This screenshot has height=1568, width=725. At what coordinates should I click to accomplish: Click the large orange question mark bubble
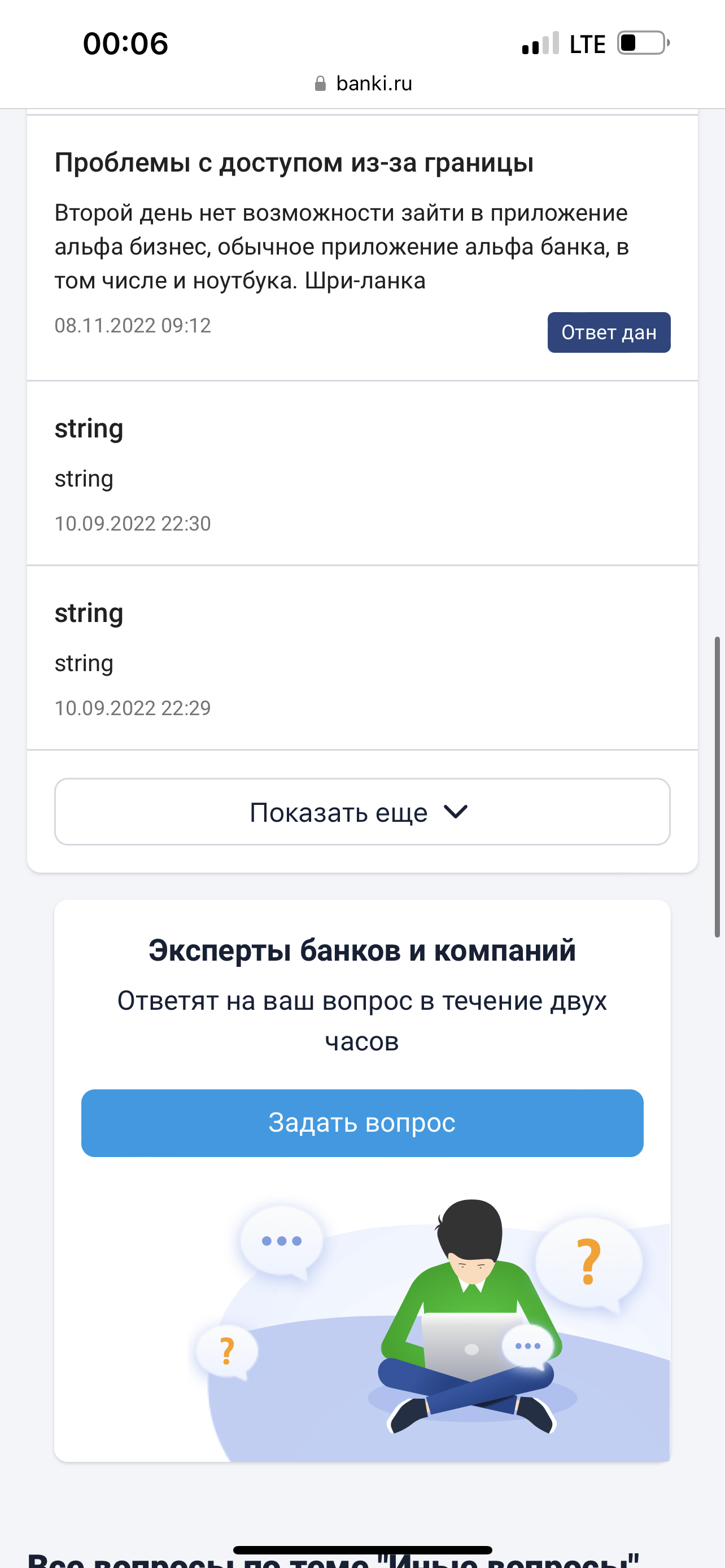click(x=589, y=1263)
